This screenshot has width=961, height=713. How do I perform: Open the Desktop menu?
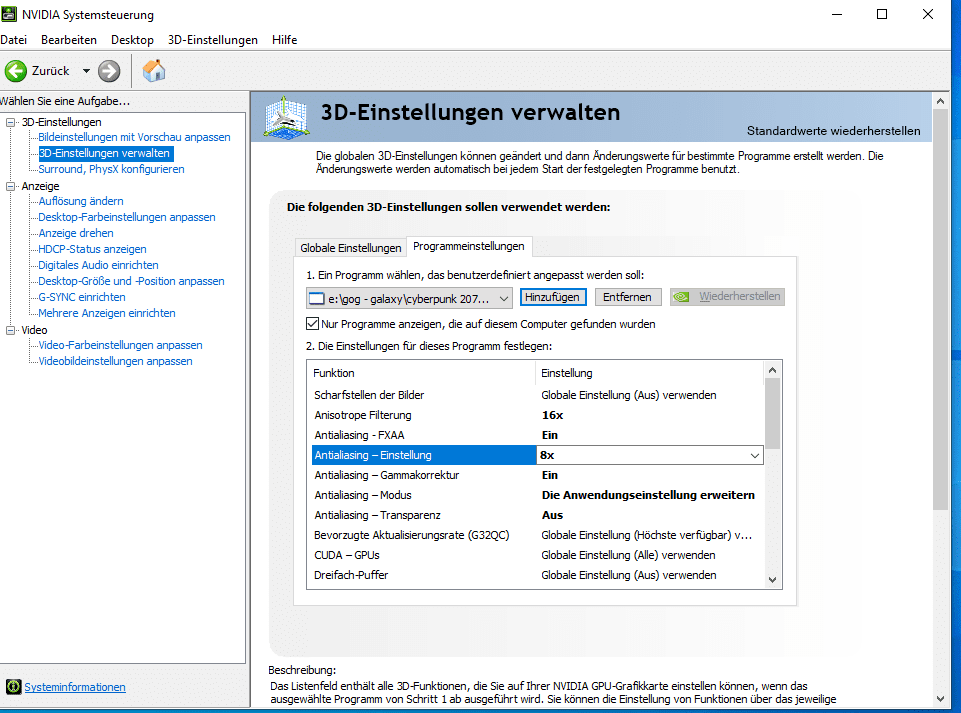pyautogui.click(x=132, y=40)
